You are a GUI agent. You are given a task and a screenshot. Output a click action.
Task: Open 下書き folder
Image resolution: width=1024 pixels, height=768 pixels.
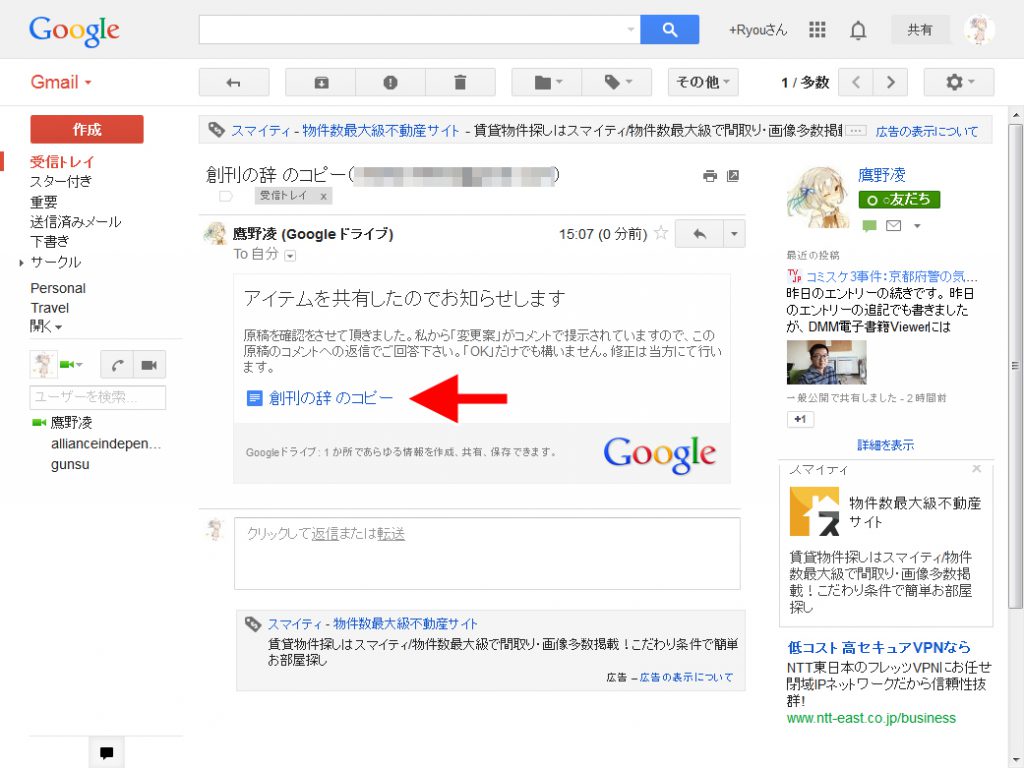[50, 242]
